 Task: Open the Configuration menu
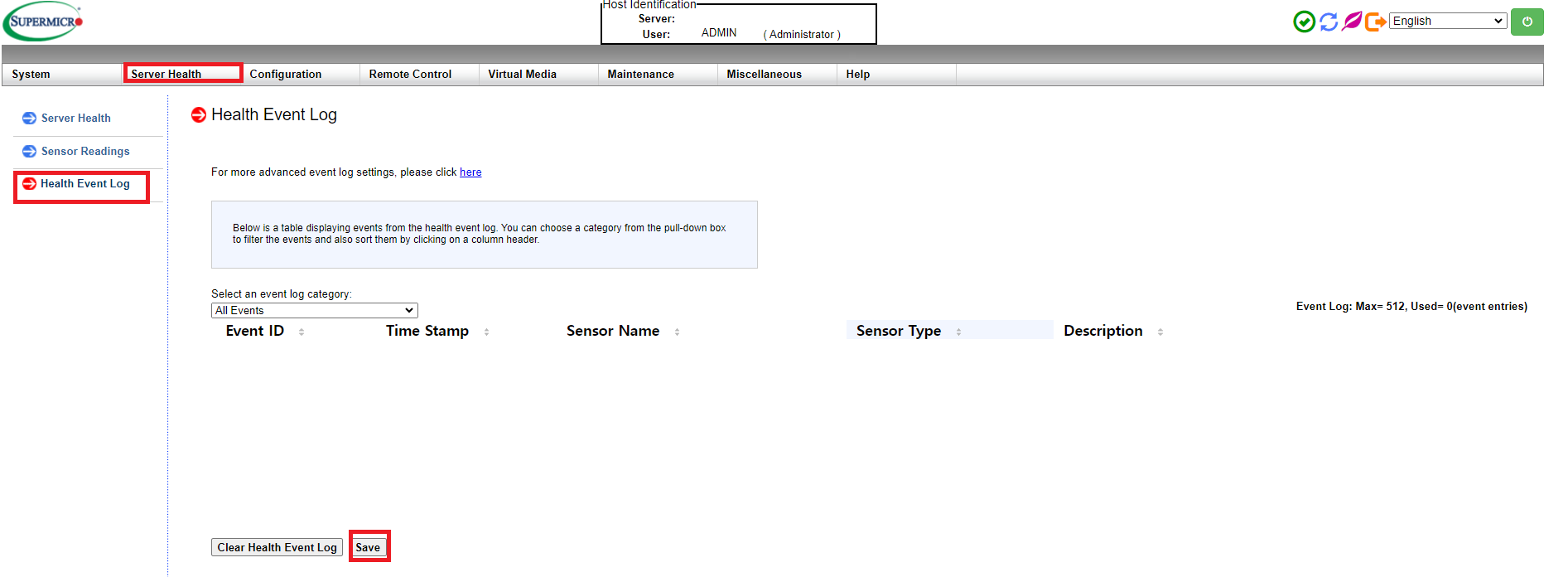click(286, 74)
